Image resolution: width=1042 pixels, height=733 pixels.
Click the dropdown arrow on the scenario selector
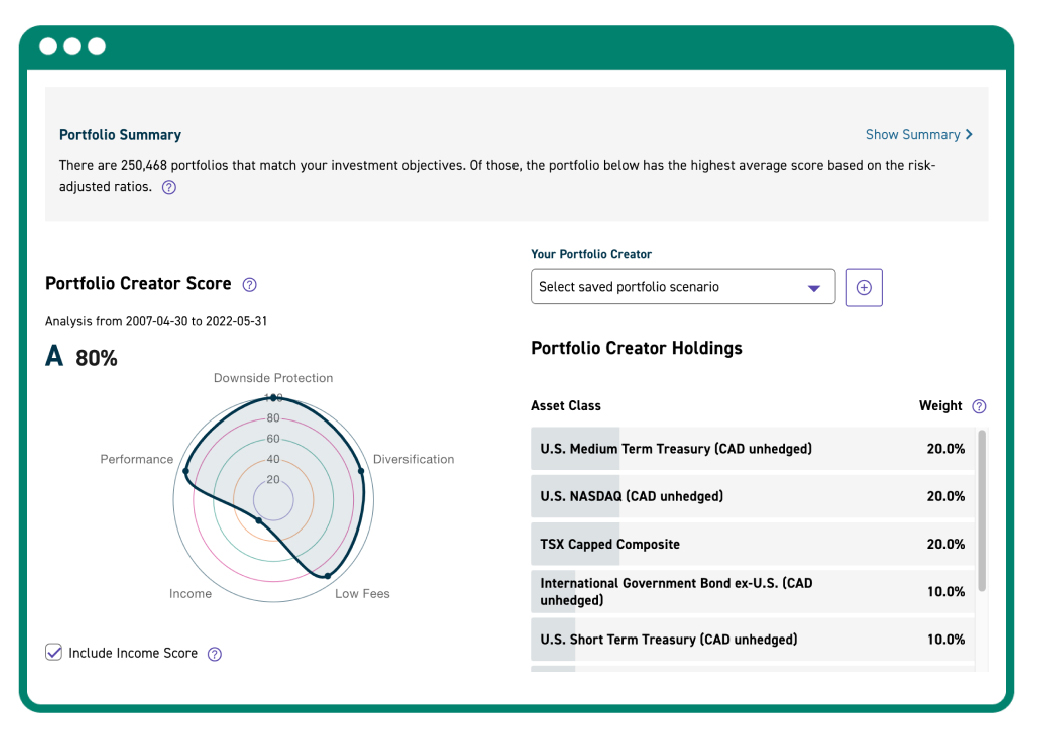pos(814,287)
